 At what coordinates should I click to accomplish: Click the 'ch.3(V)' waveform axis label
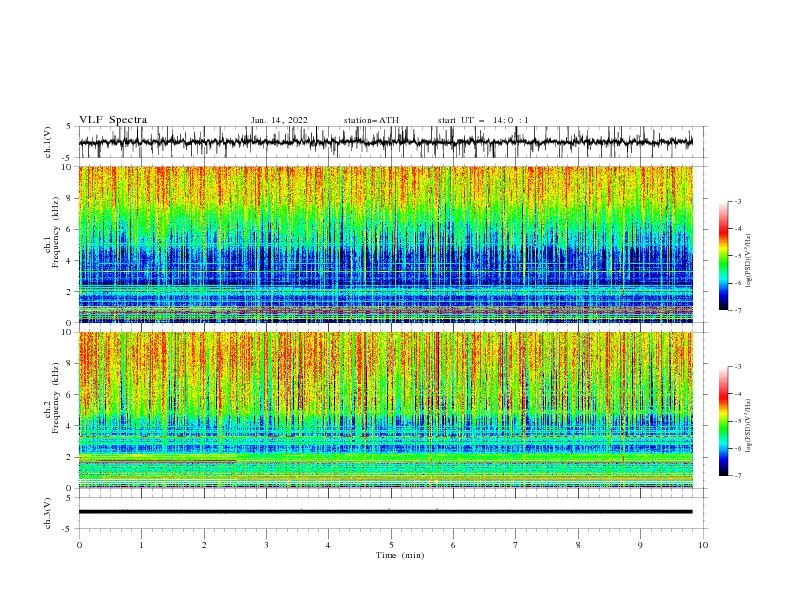(48, 513)
